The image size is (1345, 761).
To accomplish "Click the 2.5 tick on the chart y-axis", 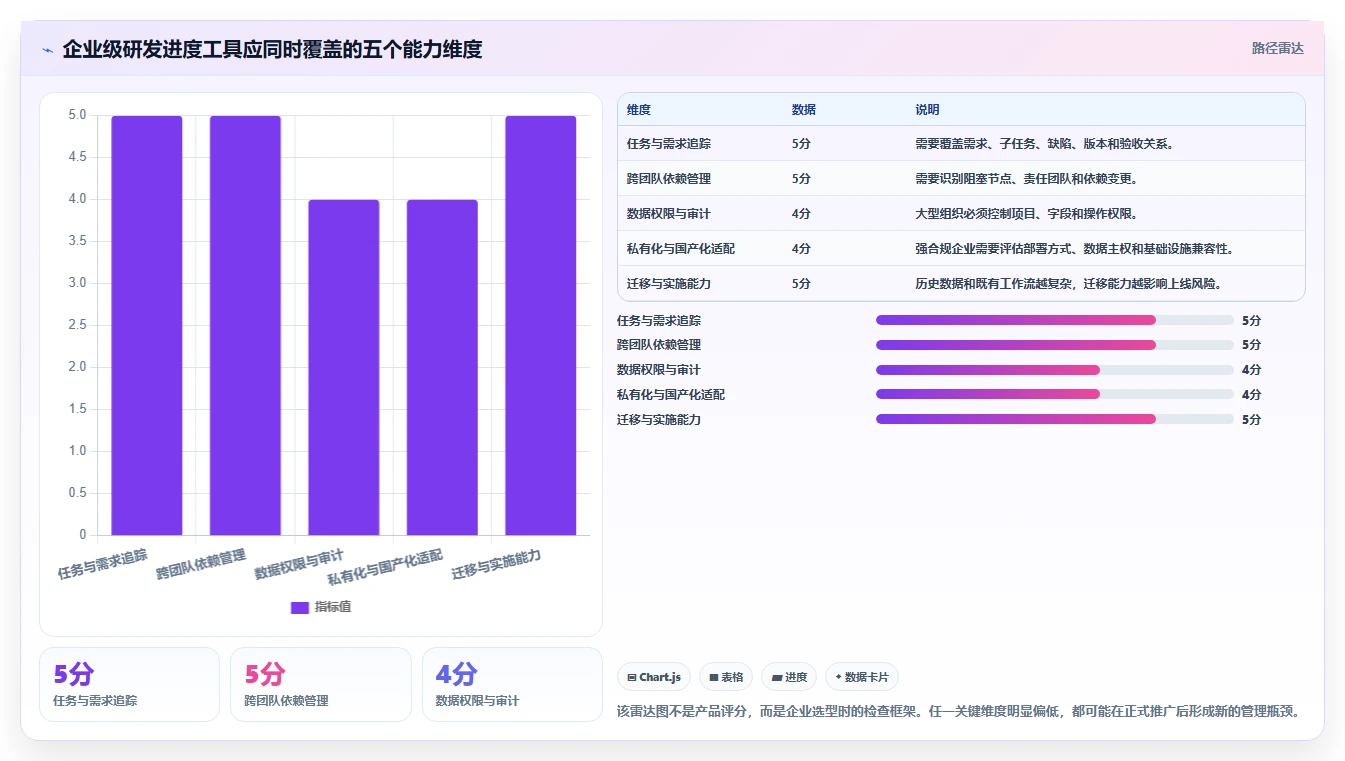I will pos(77,325).
